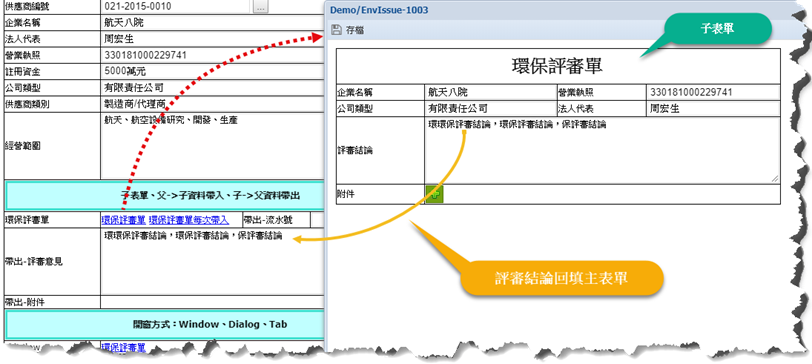Click the 經營範圍 text area
Viewport: 812px width, 364px height.
212,147
